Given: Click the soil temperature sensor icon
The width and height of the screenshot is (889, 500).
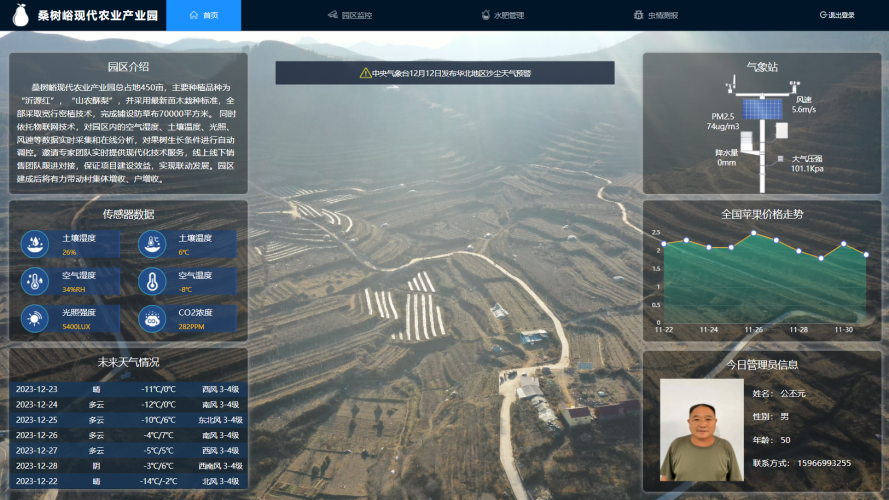Looking at the screenshot, I should click(152, 244).
